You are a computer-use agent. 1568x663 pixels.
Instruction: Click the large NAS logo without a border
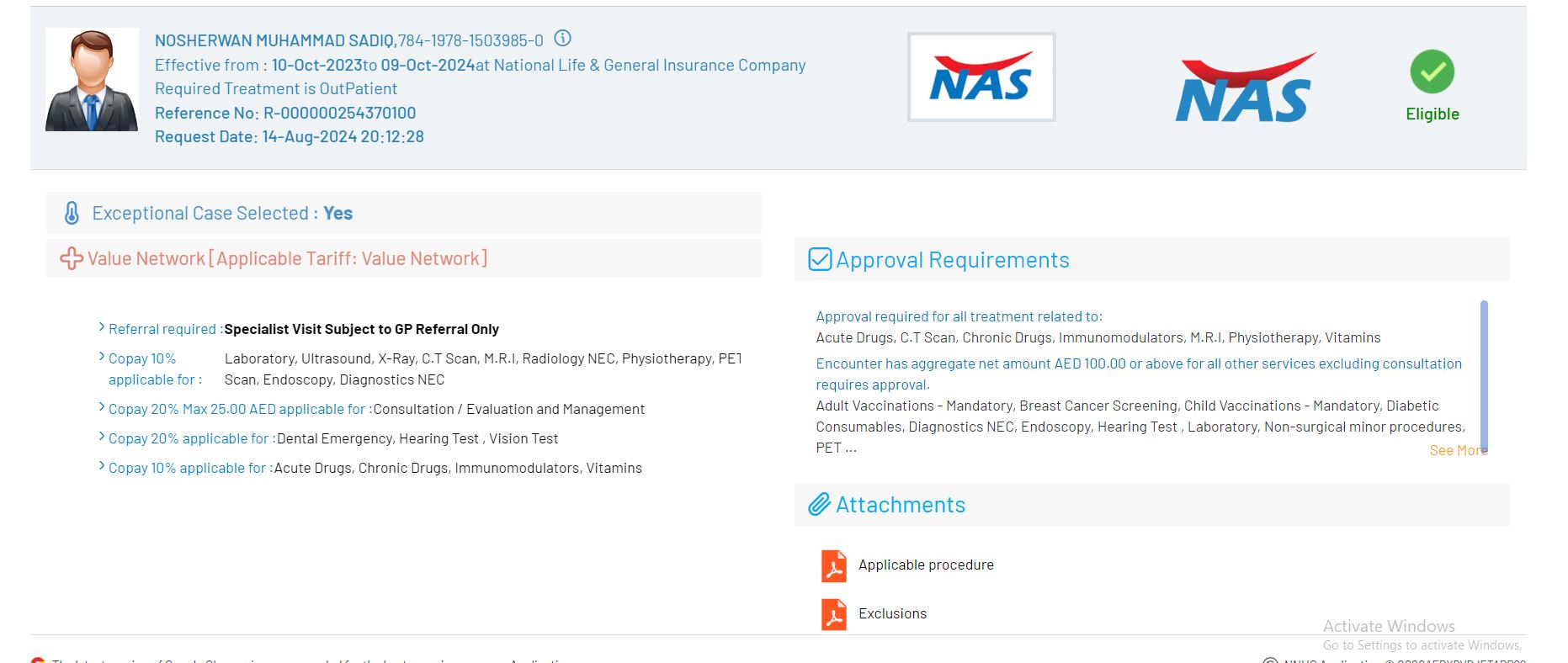click(1246, 88)
